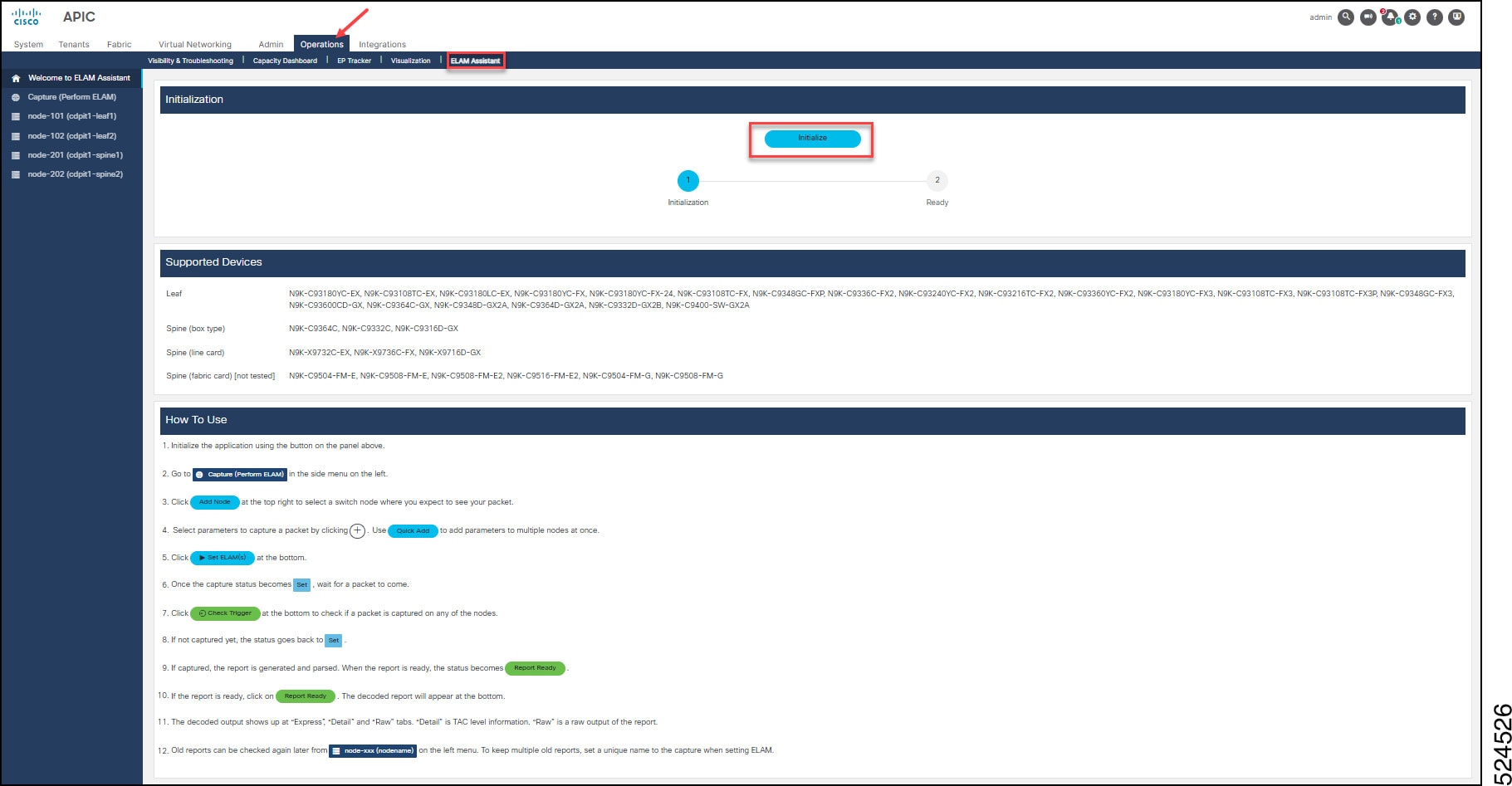The image size is (1512, 786).
Task: Open the manual/bookmark icon top right
Action: [1456, 17]
